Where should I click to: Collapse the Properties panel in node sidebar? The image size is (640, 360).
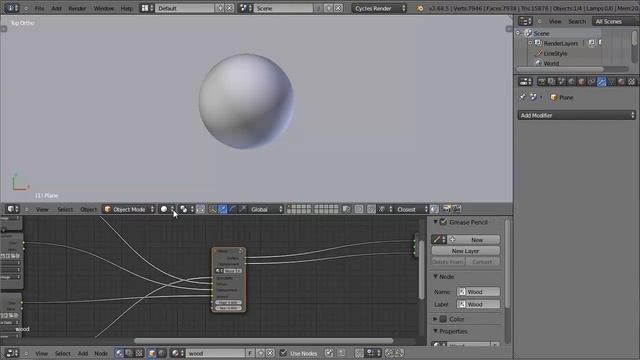pyautogui.click(x=435, y=331)
